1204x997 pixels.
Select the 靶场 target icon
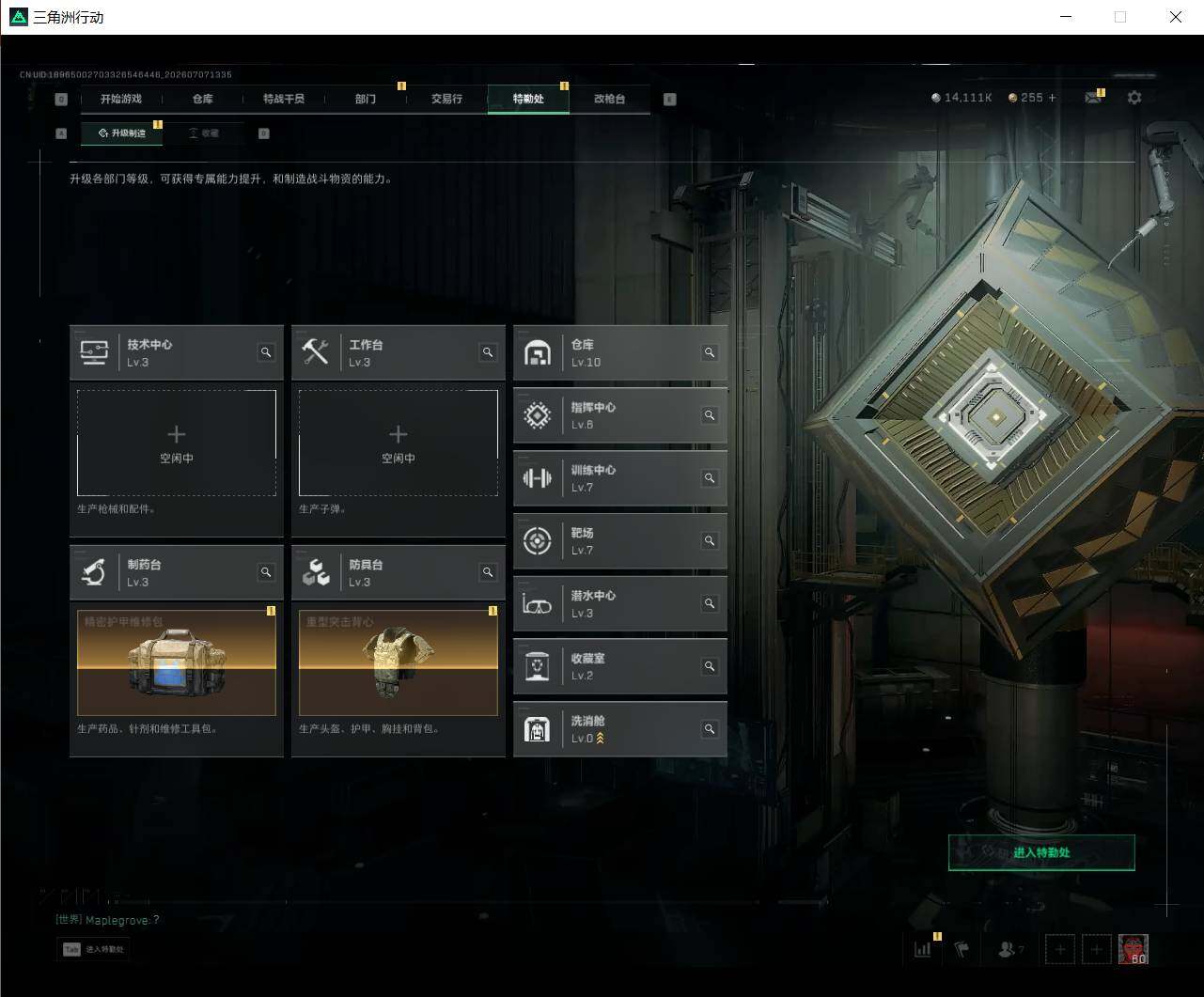coord(537,540)
